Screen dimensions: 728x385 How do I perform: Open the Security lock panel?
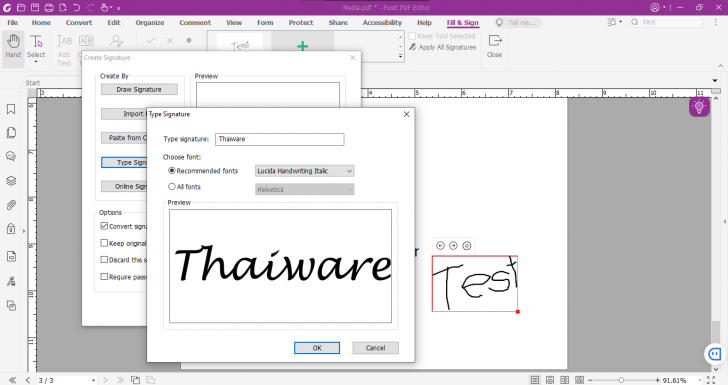point(11,229)
